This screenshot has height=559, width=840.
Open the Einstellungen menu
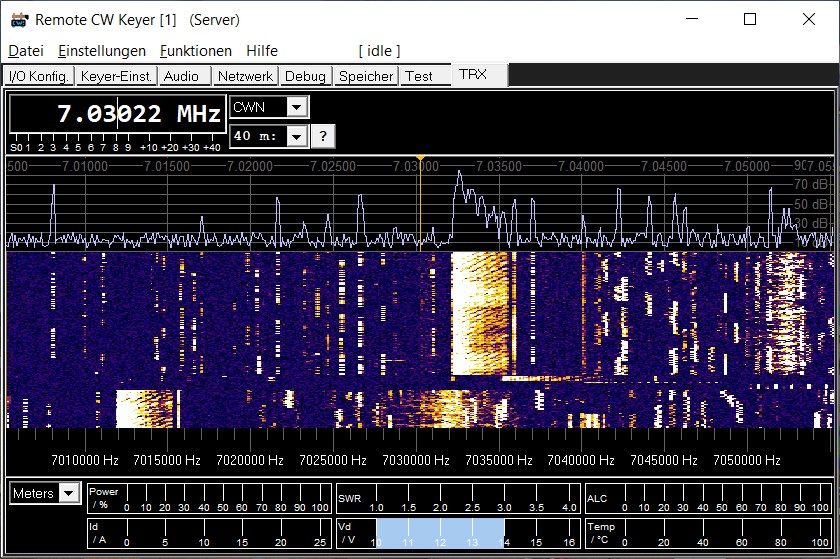coord(102,51)
